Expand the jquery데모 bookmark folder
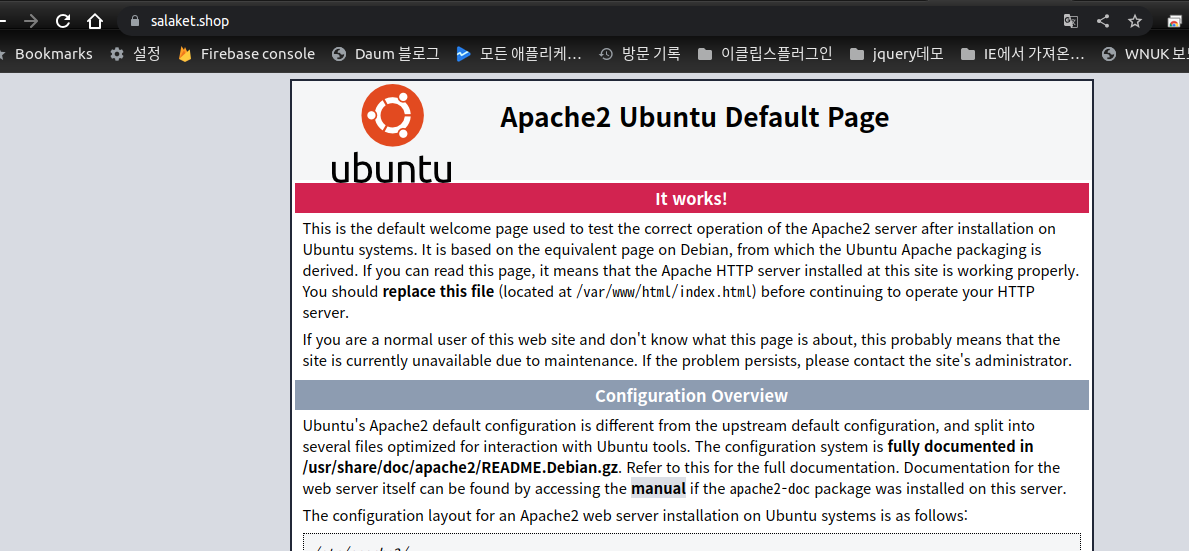 (897, 54)
